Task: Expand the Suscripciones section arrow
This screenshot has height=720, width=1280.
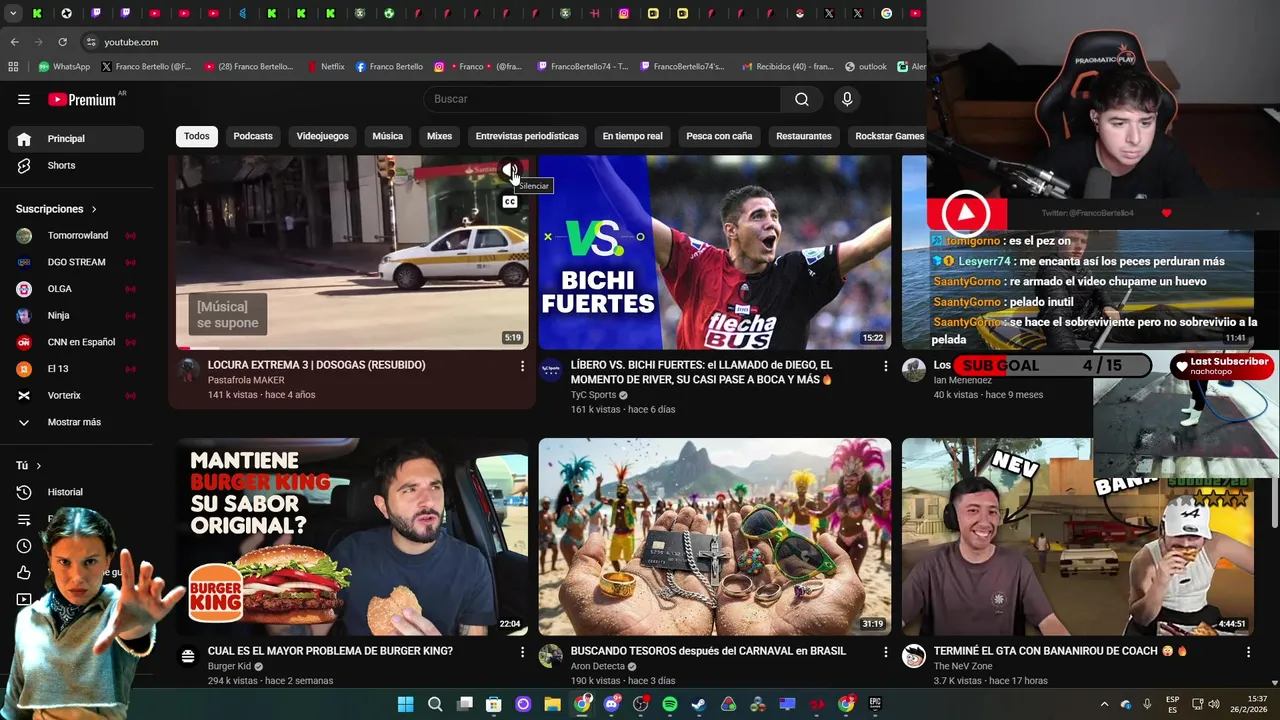Action: [x=94, y=209]
